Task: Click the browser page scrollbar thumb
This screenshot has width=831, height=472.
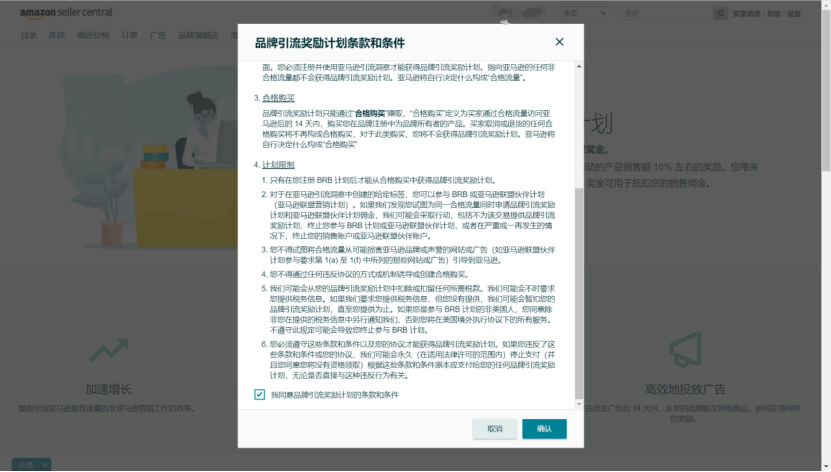Action: 826,90
